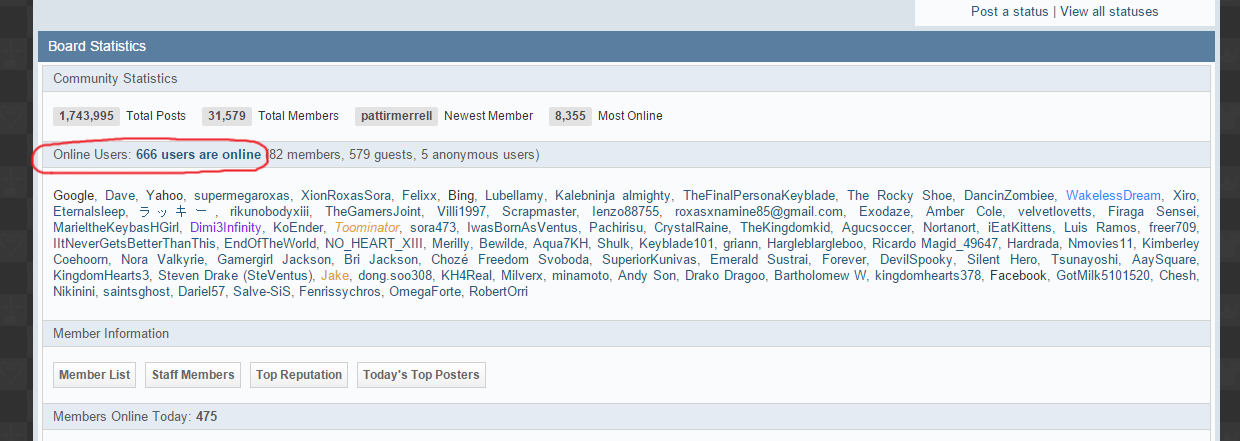The width and height of the screenshot is (1240, 441).
Task: Click the Board Statistics header bar
Action: point(626,47)
